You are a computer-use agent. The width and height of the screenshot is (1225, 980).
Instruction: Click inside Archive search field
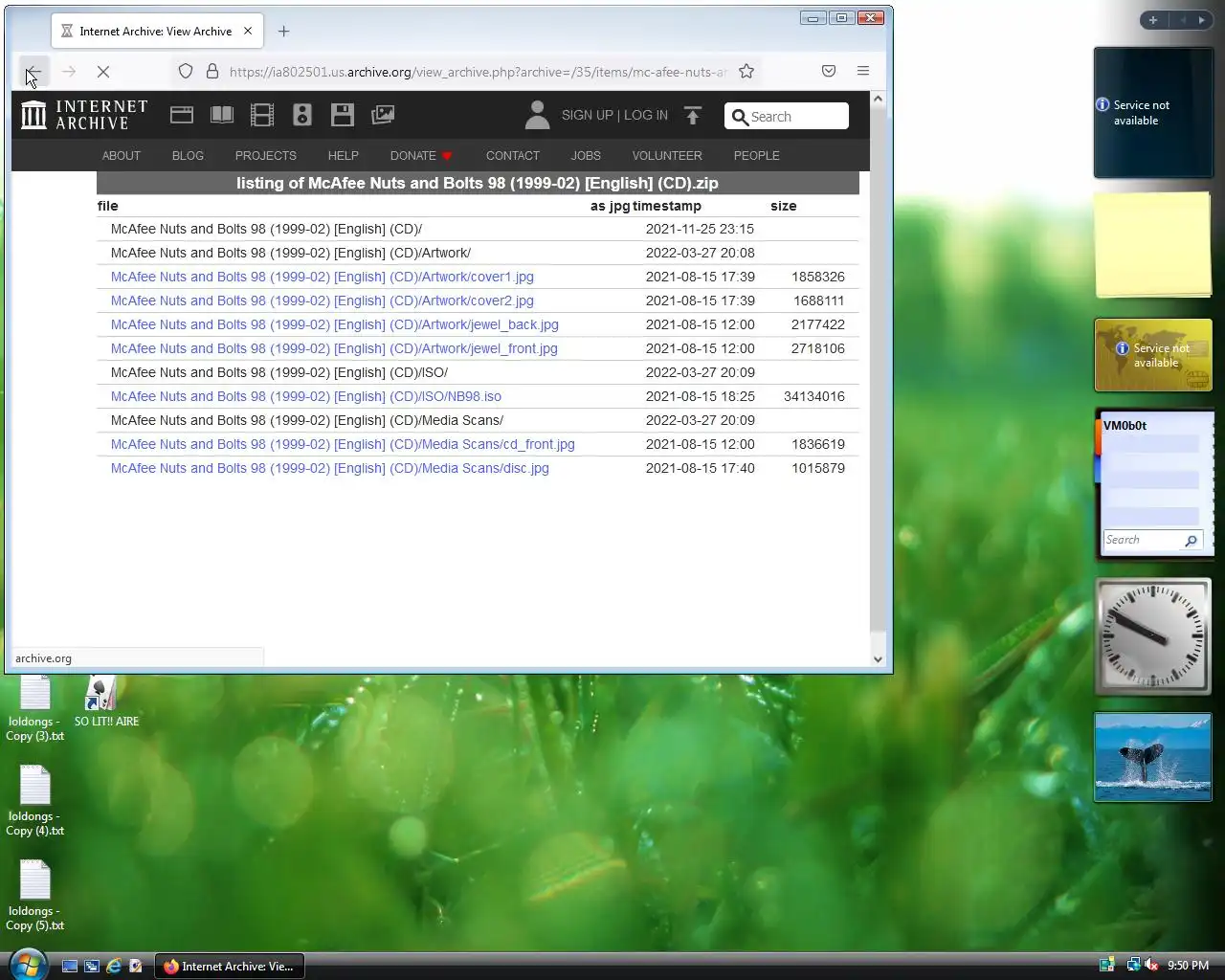pyautogui.click(x=787, y=116)
